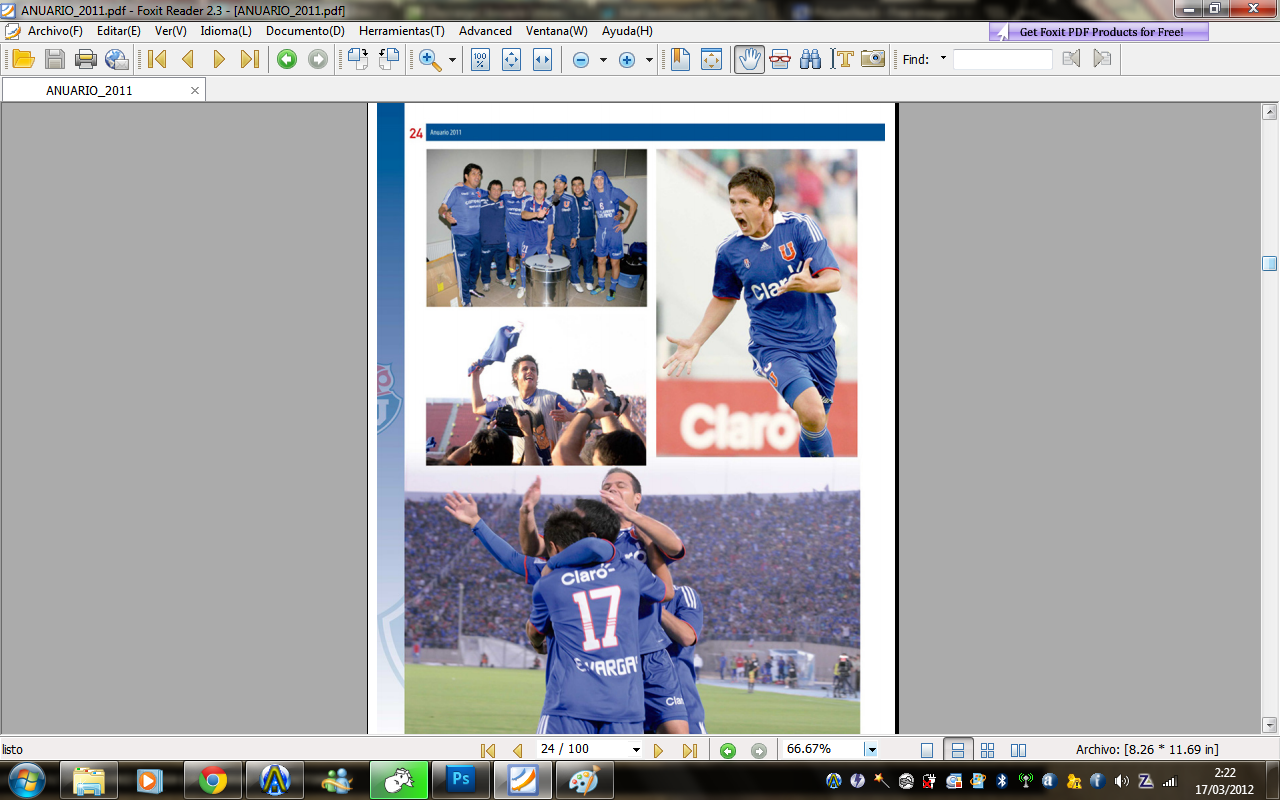Click the email/globe toolbar icon
This screenshot has width=1280, height=800.
[117, 59]
